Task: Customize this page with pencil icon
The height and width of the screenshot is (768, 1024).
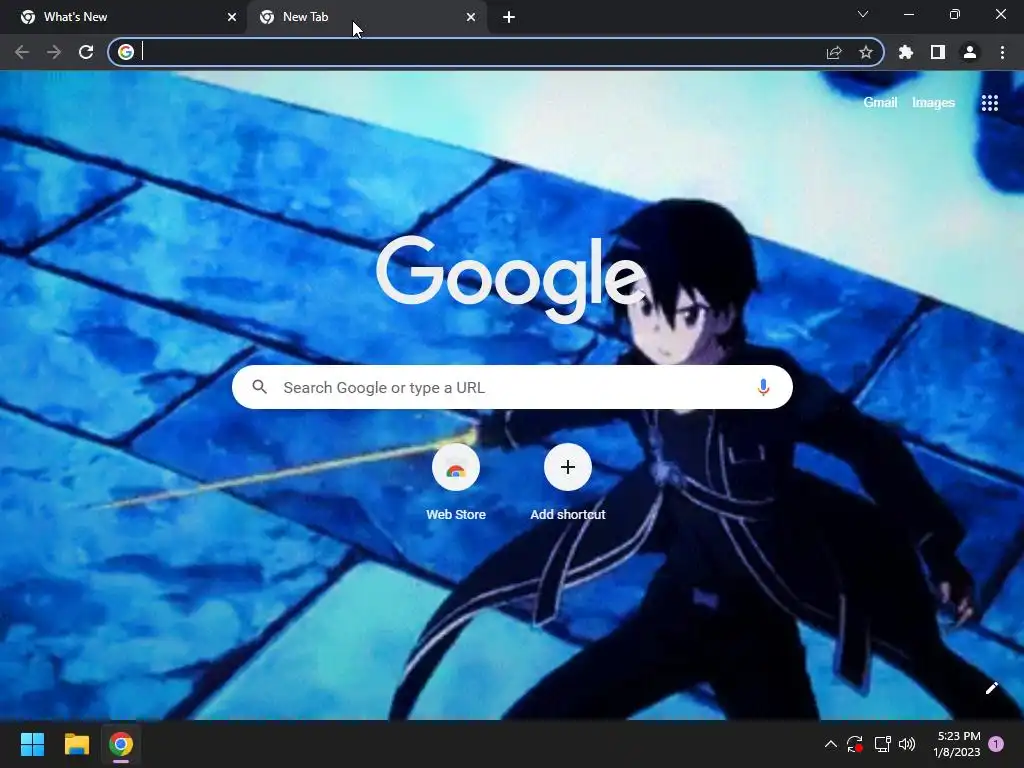Action: coord(991,688)
